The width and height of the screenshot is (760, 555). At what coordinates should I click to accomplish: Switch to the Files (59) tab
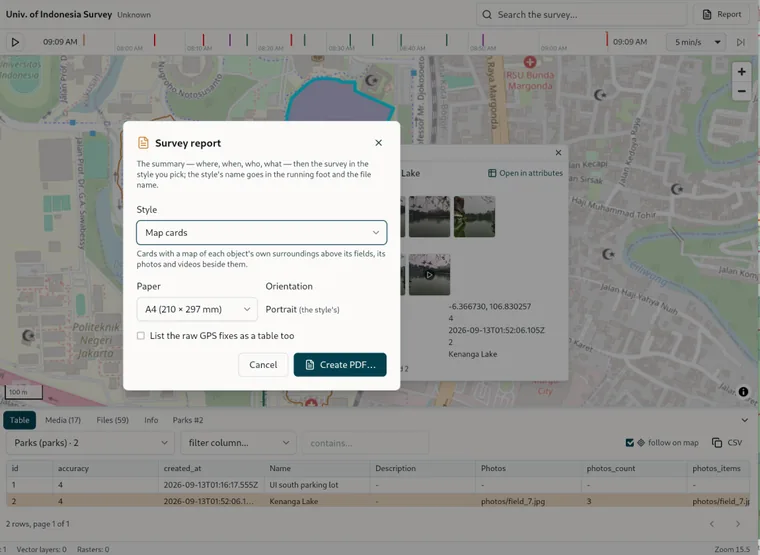pyautogui.click(x=112, y=420)
